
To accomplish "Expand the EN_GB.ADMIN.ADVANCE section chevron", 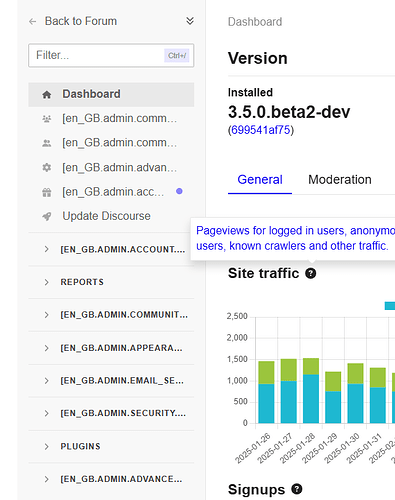I will pos(46,479).
